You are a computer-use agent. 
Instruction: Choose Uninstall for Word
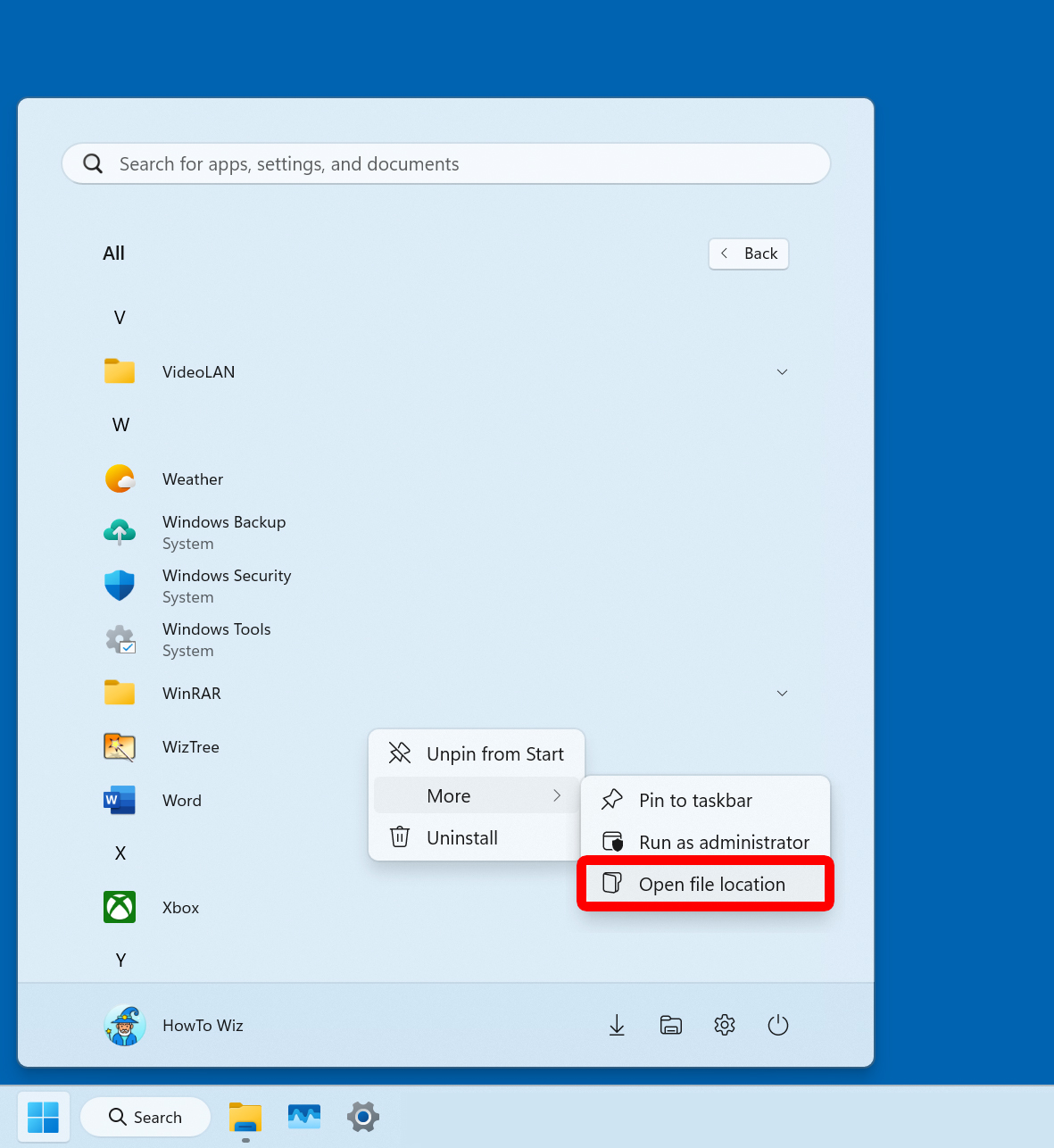click(x=462, y=837)
